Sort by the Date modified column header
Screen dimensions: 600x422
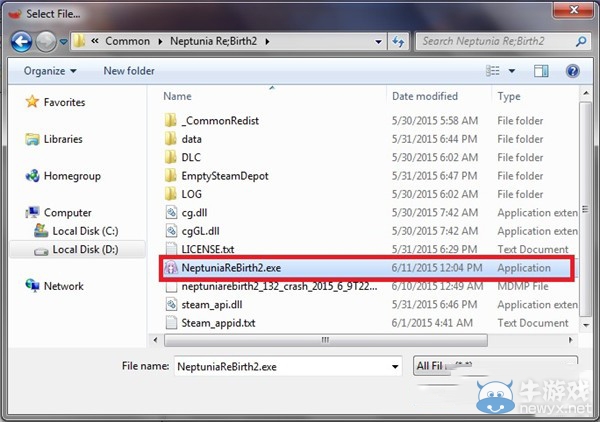(x=425, y=96)
